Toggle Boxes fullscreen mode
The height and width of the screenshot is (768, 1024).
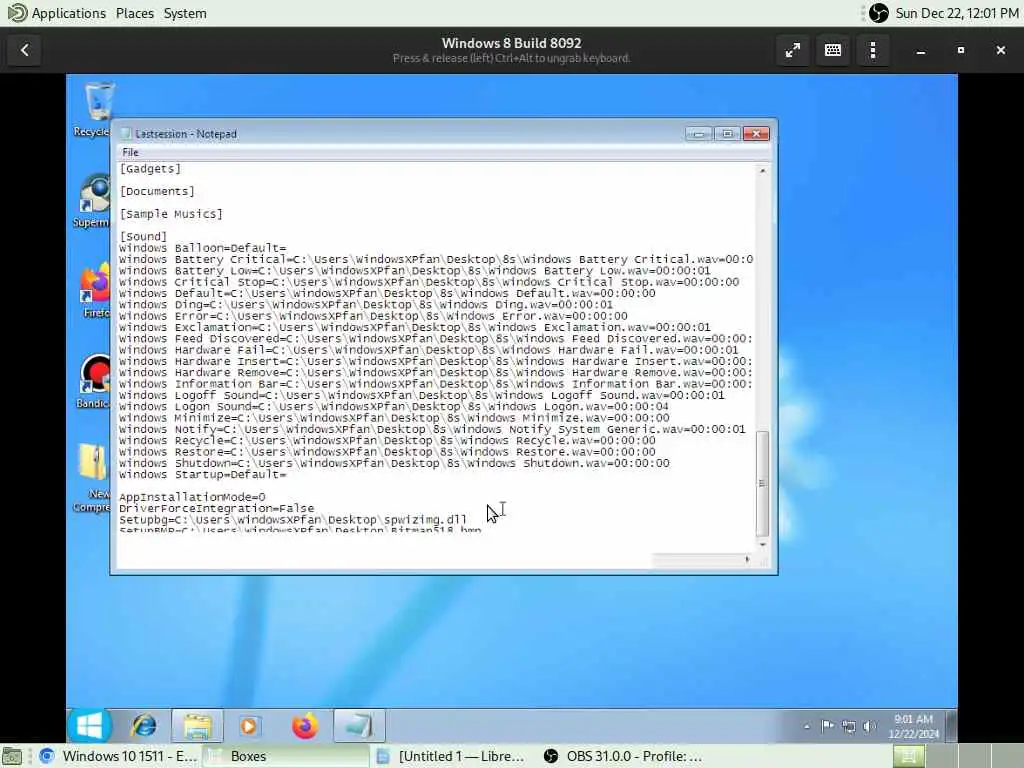click(x=793, y=50)
